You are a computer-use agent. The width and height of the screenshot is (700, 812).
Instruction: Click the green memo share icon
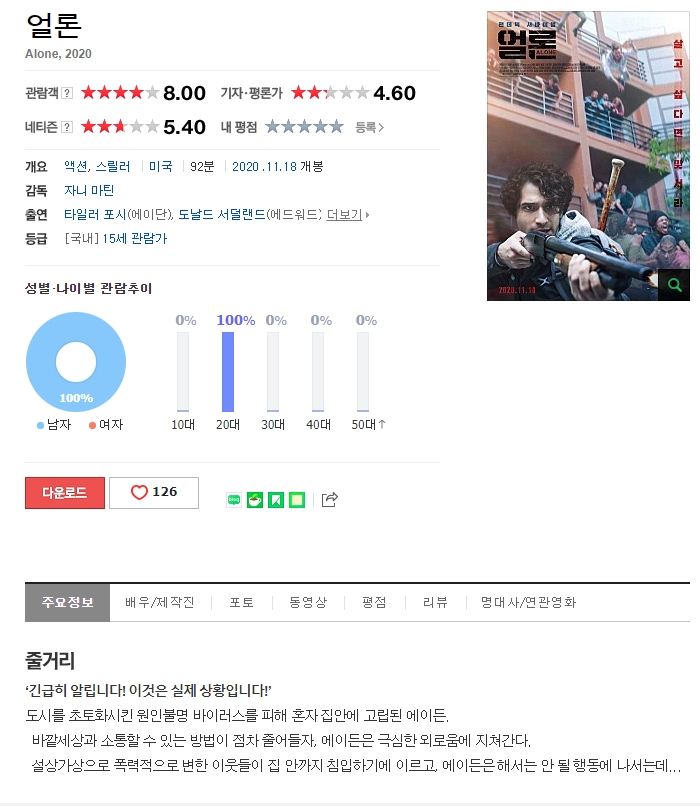pos(297,500)
